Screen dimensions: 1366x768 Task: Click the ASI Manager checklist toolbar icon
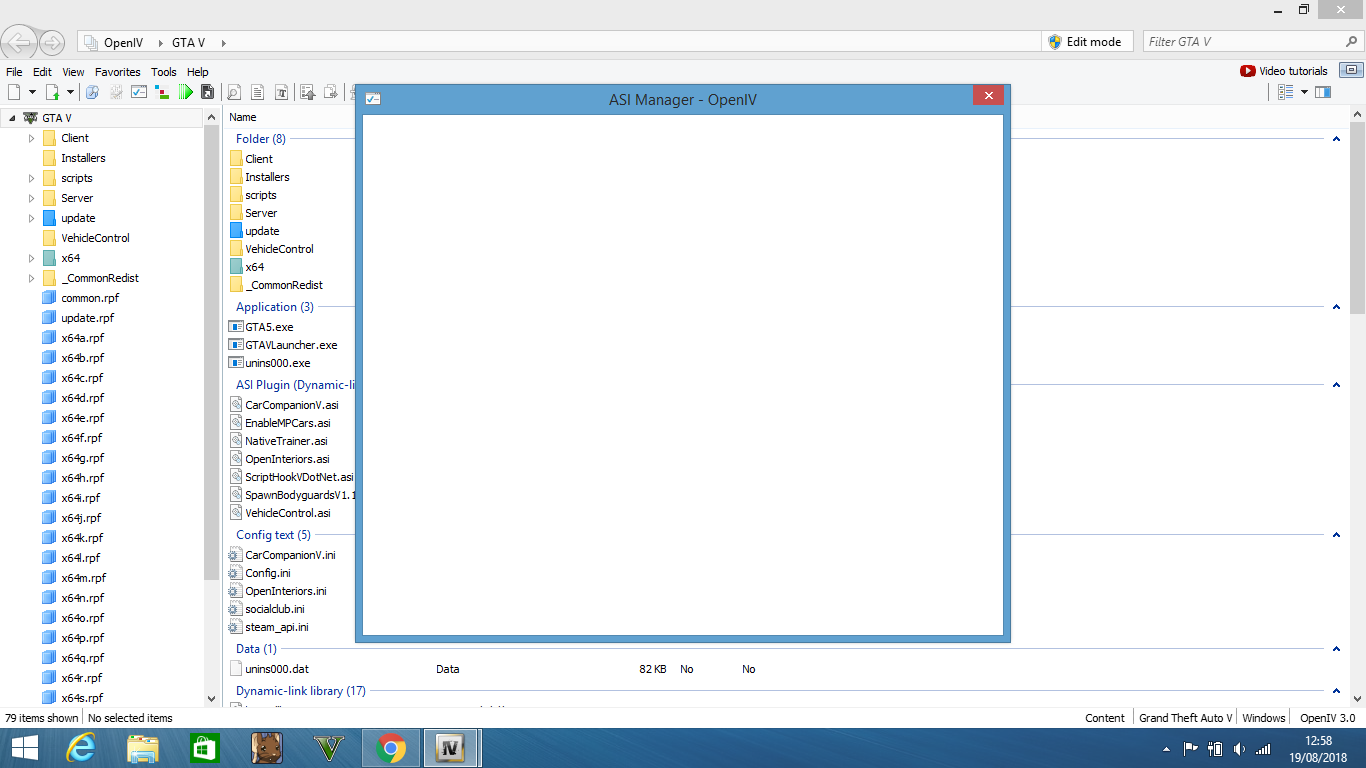click(x=139, y=92)
